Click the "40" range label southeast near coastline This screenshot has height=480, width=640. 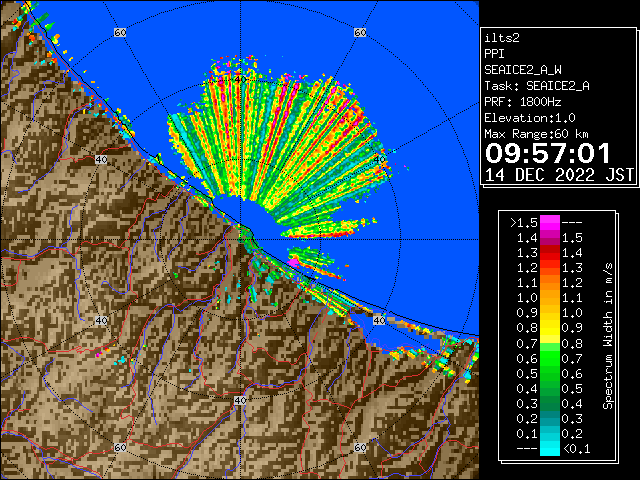tap(380, 320)
